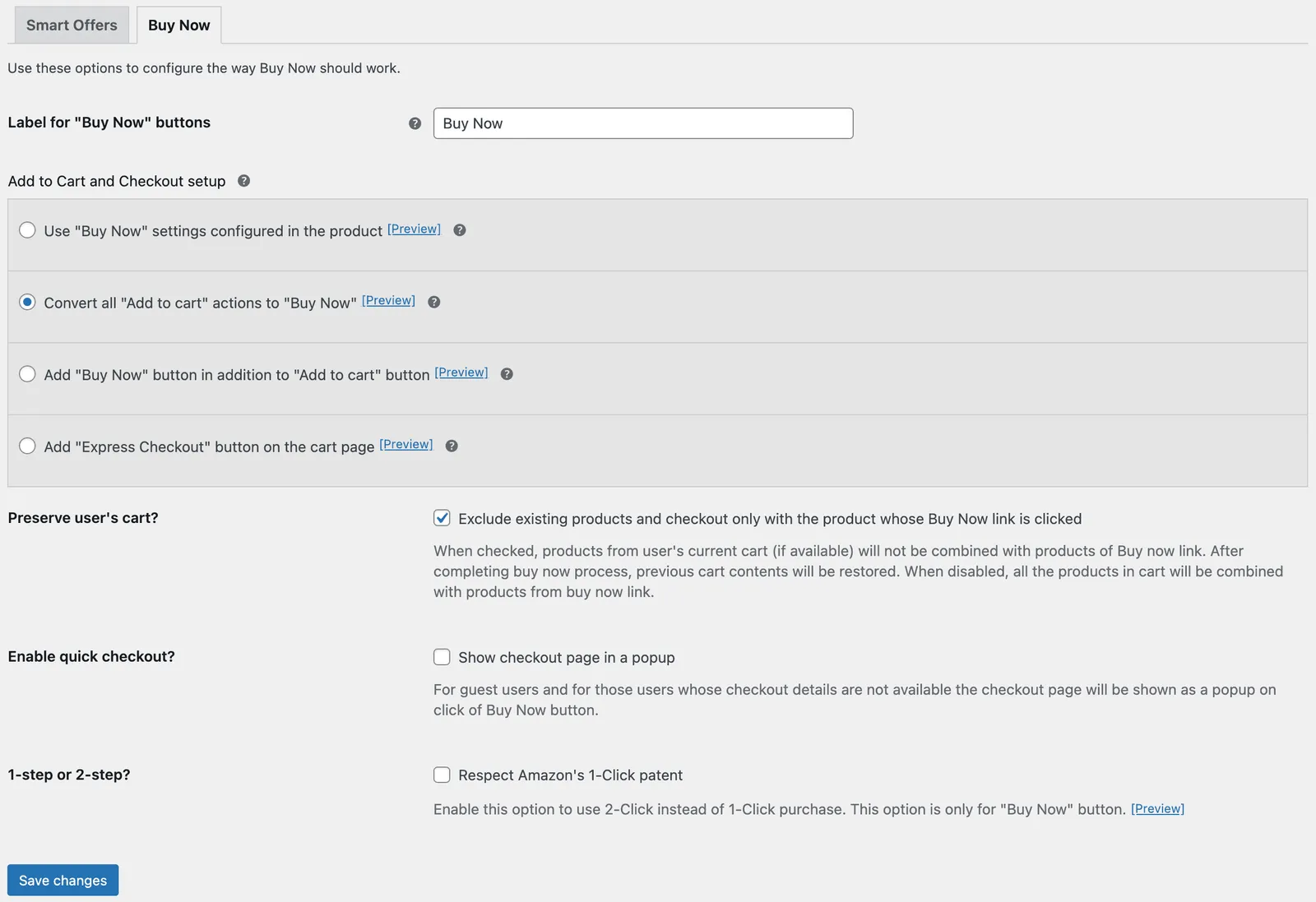This screenshot has height=902, width=1316.
Task: Switch to the Smart Offers tab
Action: click(72, 25)
